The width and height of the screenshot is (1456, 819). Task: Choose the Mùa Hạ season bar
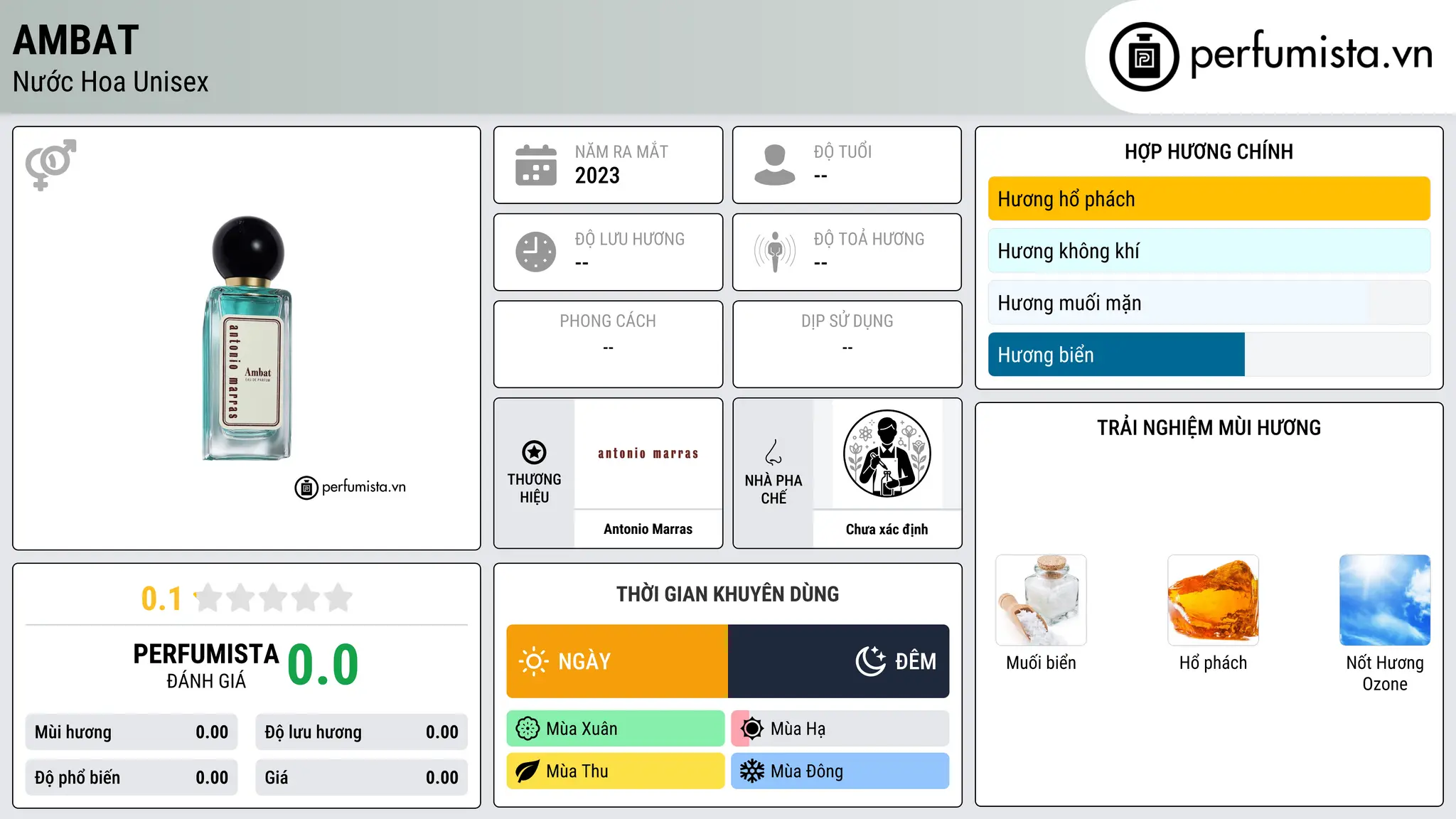pos(840,729)
